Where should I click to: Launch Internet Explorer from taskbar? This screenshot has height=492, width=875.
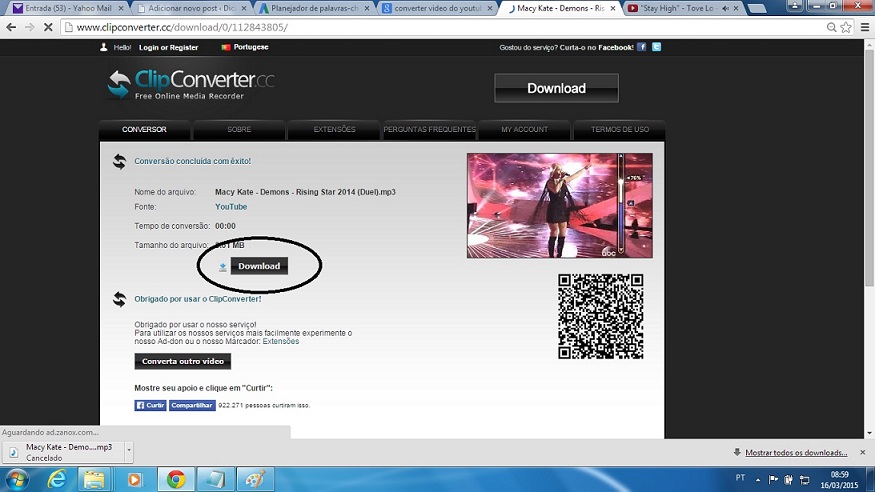(57, 480)
